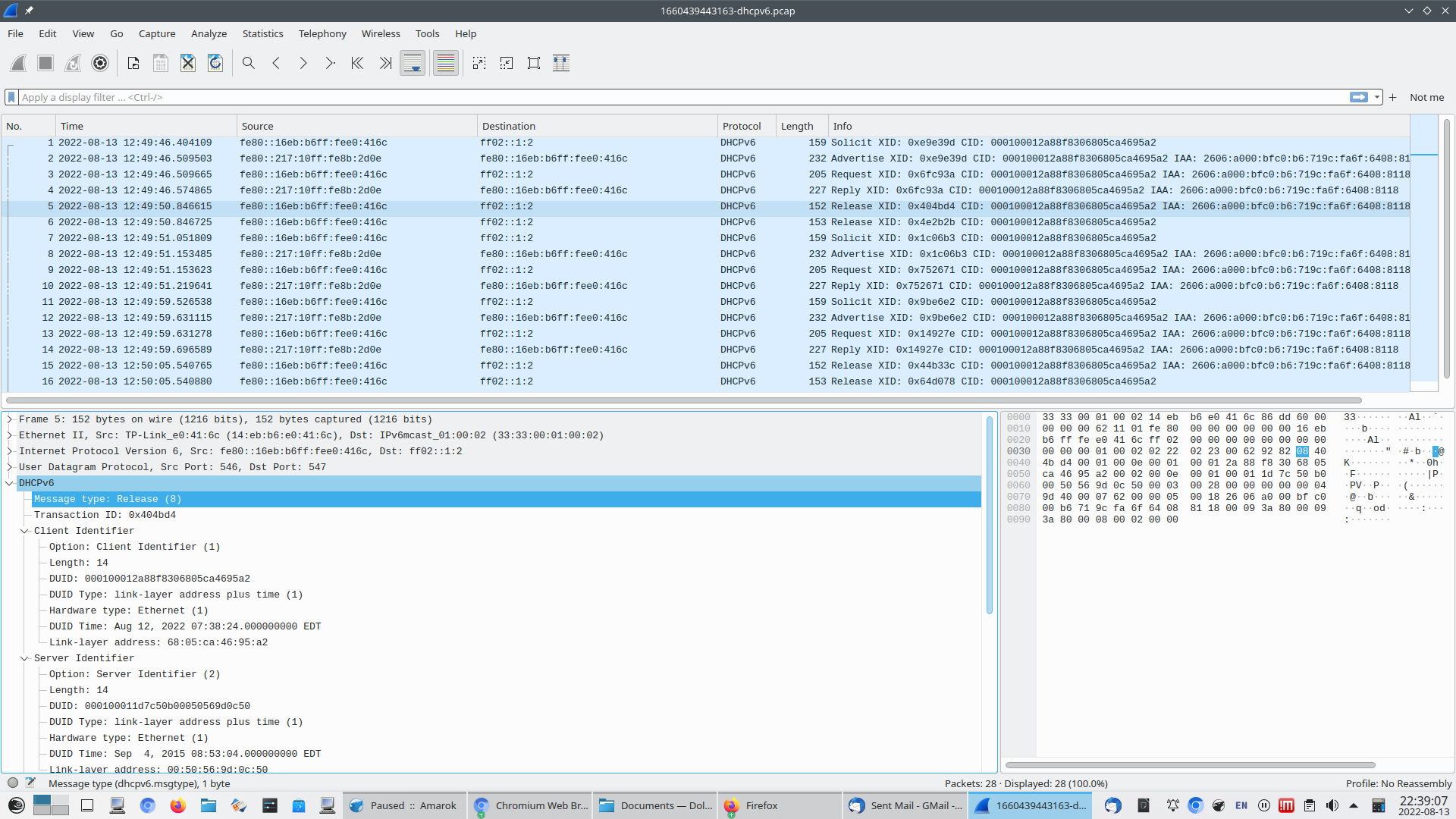Click the 'Not me' filter button
Image resolution: width=1456 pixels, height=819 pixels.
tap(1426, 97)
